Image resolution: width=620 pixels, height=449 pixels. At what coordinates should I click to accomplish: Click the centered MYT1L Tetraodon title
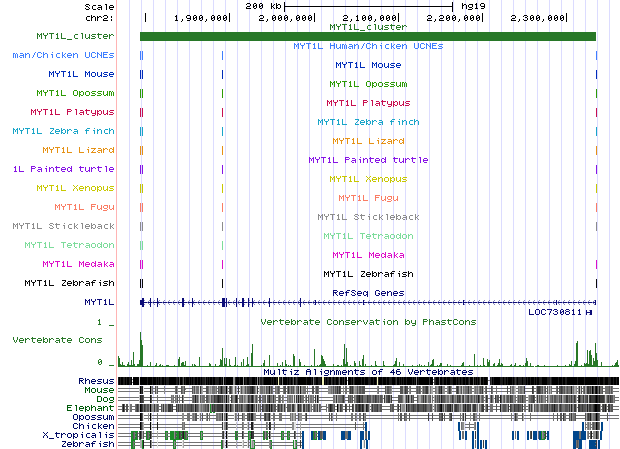pyautogui.click(x=367, y=236)
